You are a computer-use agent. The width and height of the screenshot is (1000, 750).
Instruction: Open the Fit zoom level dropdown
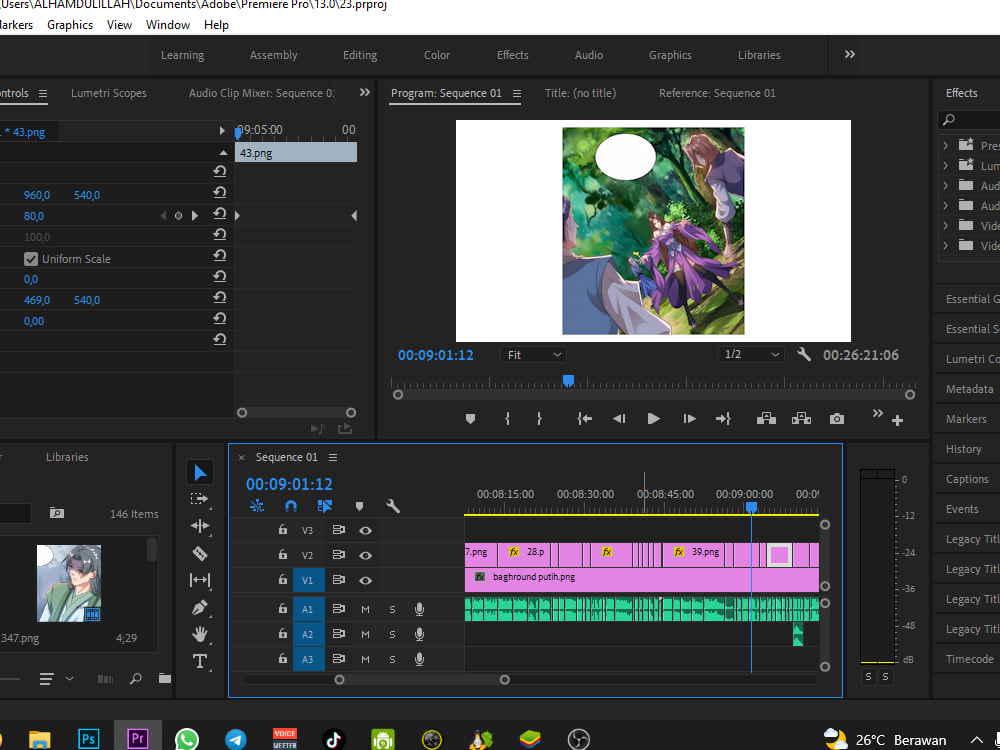click(534, 355)
